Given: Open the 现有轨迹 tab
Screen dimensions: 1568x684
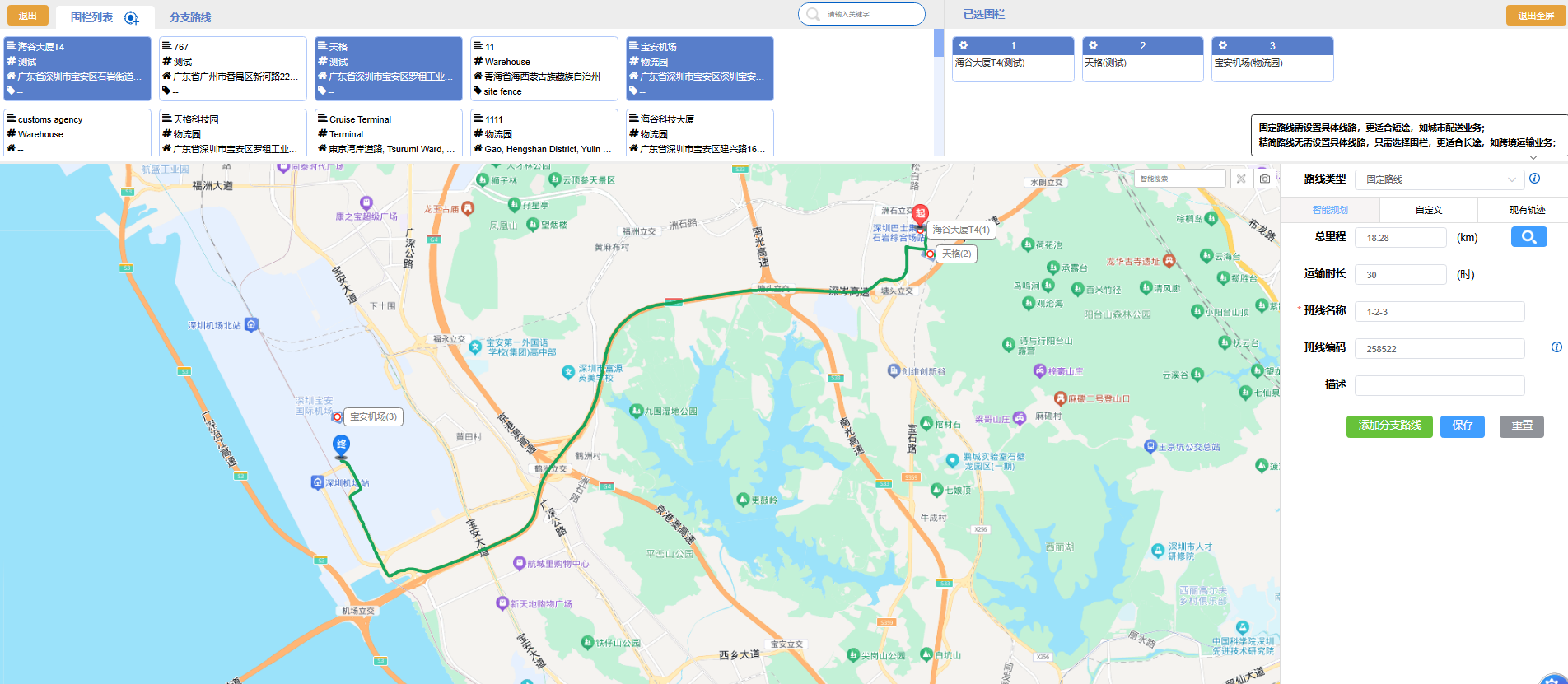Looking at the screenshot, I should (1526, 210).
